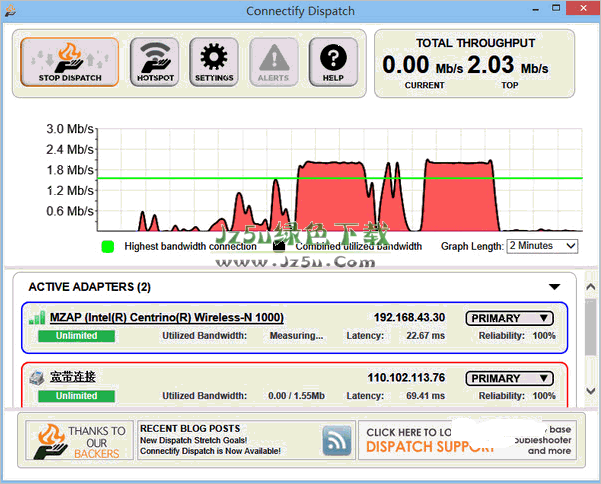Click the IP address 110.102.113.76
The width and height of the screenshot is (601, 484).
coord(406,378)
